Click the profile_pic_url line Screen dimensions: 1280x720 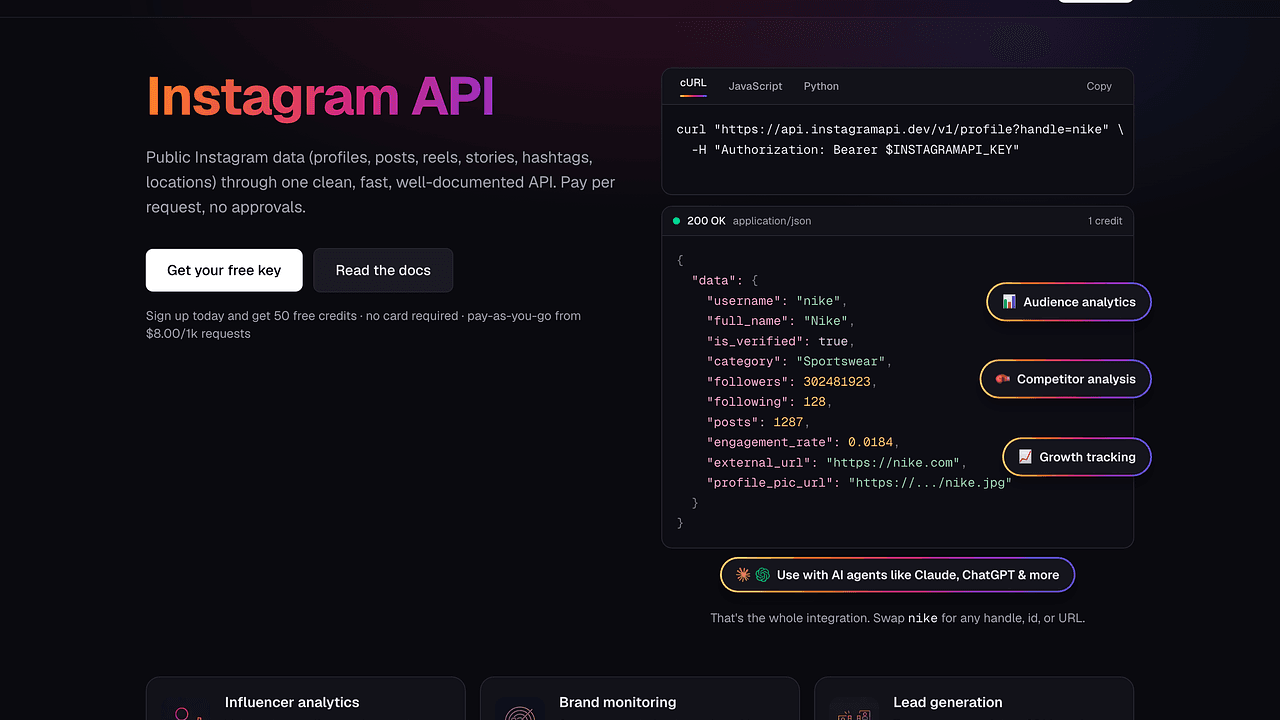(859, 482)
